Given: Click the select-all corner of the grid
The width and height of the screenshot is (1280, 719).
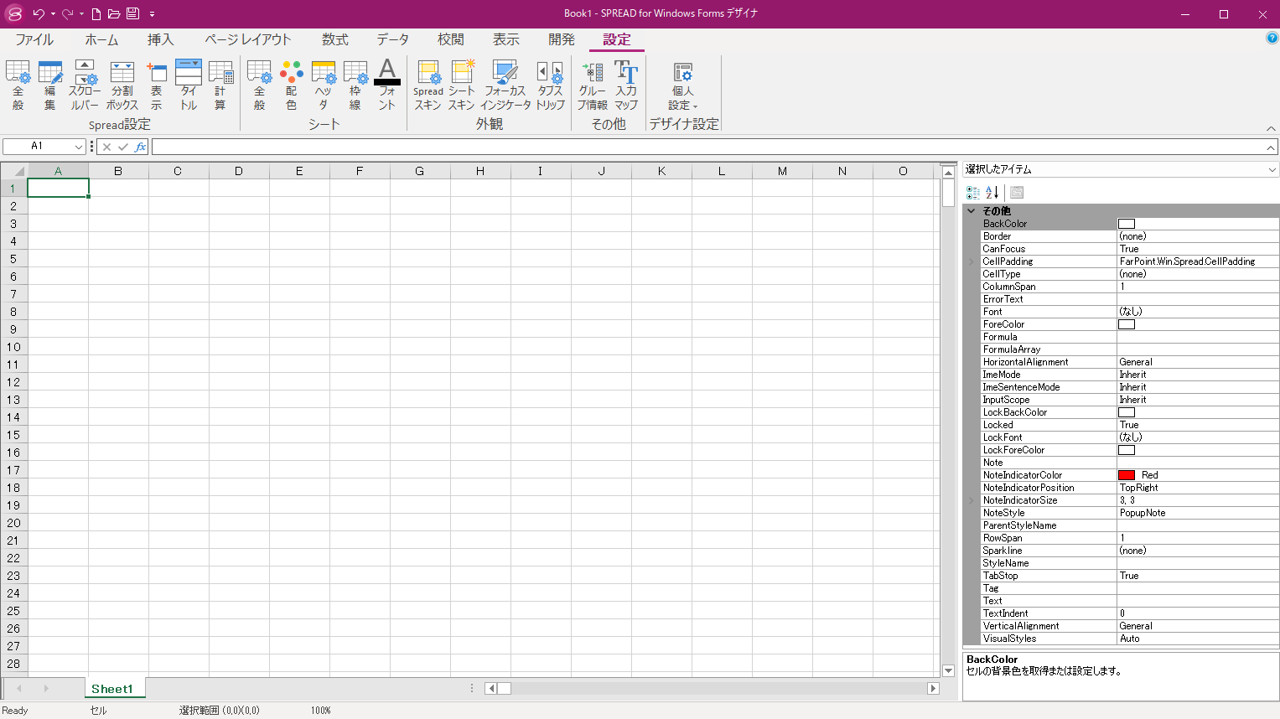Looking at the screenshot, I should (14, 171).
